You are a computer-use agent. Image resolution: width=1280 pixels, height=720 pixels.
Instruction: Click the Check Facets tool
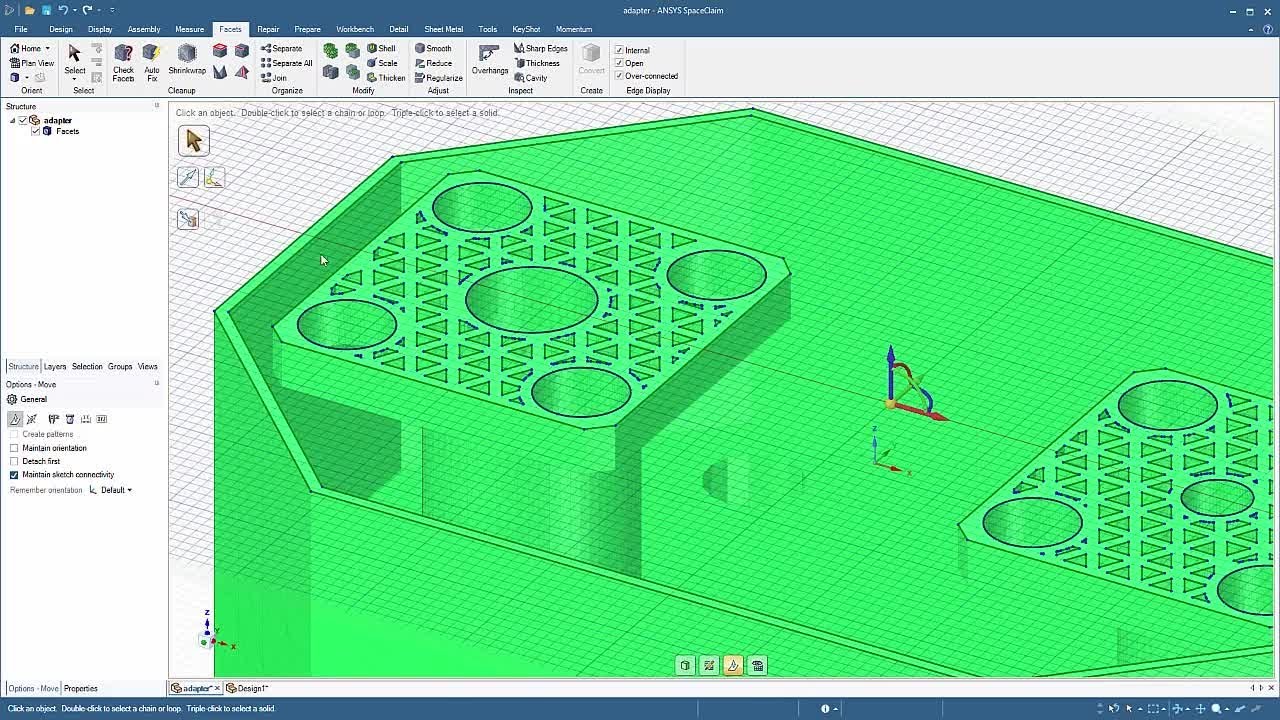coord(123,62)
